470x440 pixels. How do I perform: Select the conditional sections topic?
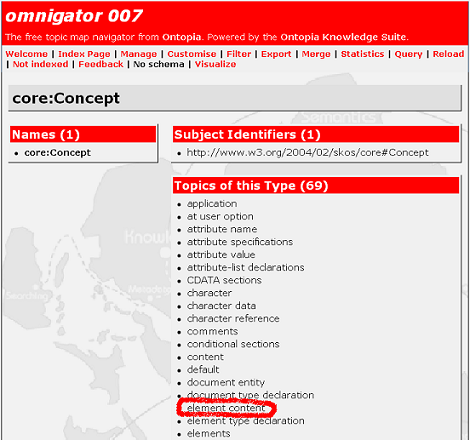click(x=233, y=344)
